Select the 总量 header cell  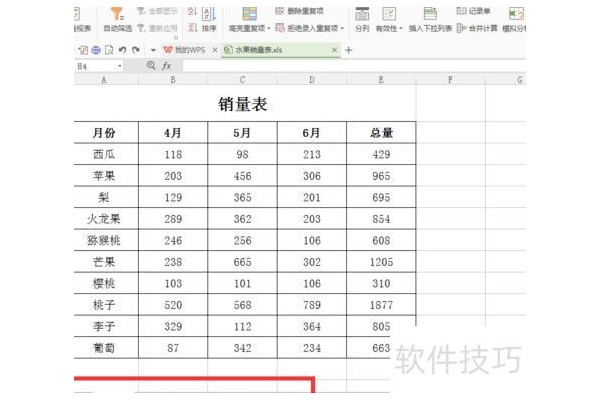tap(381, 133)
